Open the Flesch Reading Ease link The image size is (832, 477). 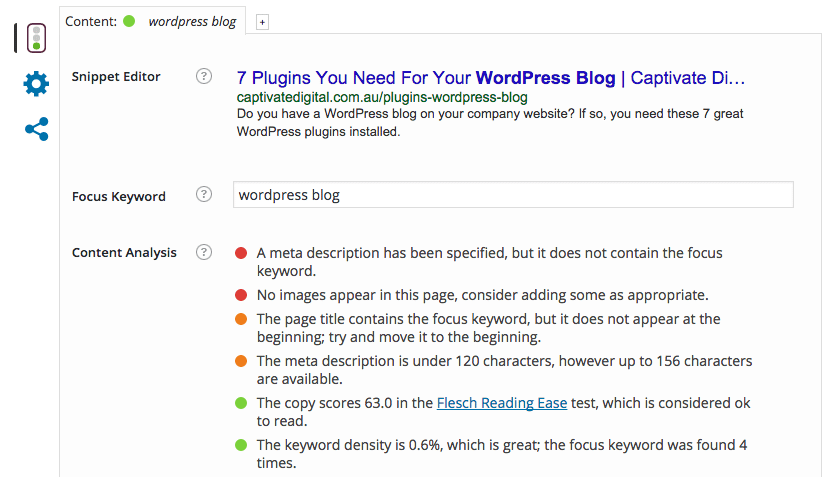pyautogui.click(x=502, y=403)
